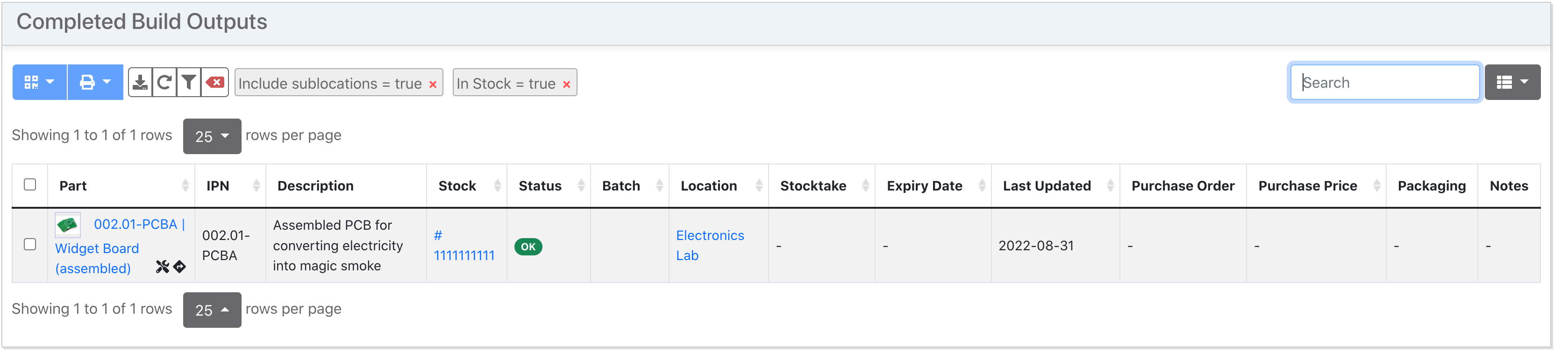Screen dimensions: 1568x353
Task: Open the filter funnel icon
Action: tap(189, 83)
